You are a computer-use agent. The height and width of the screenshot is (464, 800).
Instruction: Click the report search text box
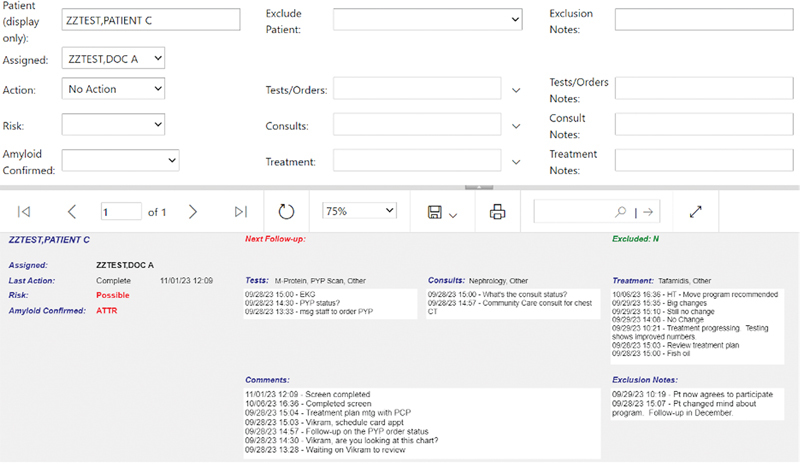[x=573, y=211]
